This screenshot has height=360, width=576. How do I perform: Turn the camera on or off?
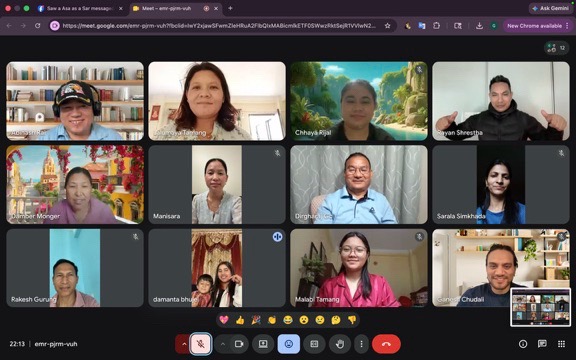tap(239, 344)
